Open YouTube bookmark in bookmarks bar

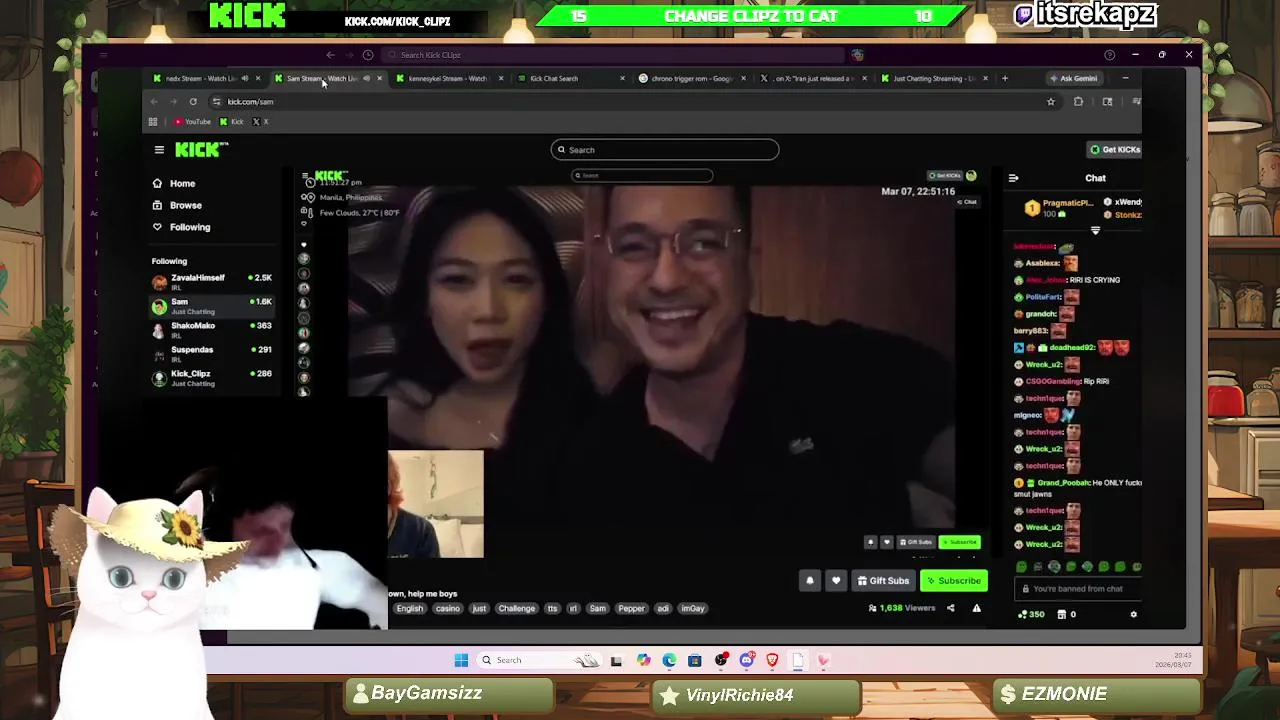click(x=192, y=122)
